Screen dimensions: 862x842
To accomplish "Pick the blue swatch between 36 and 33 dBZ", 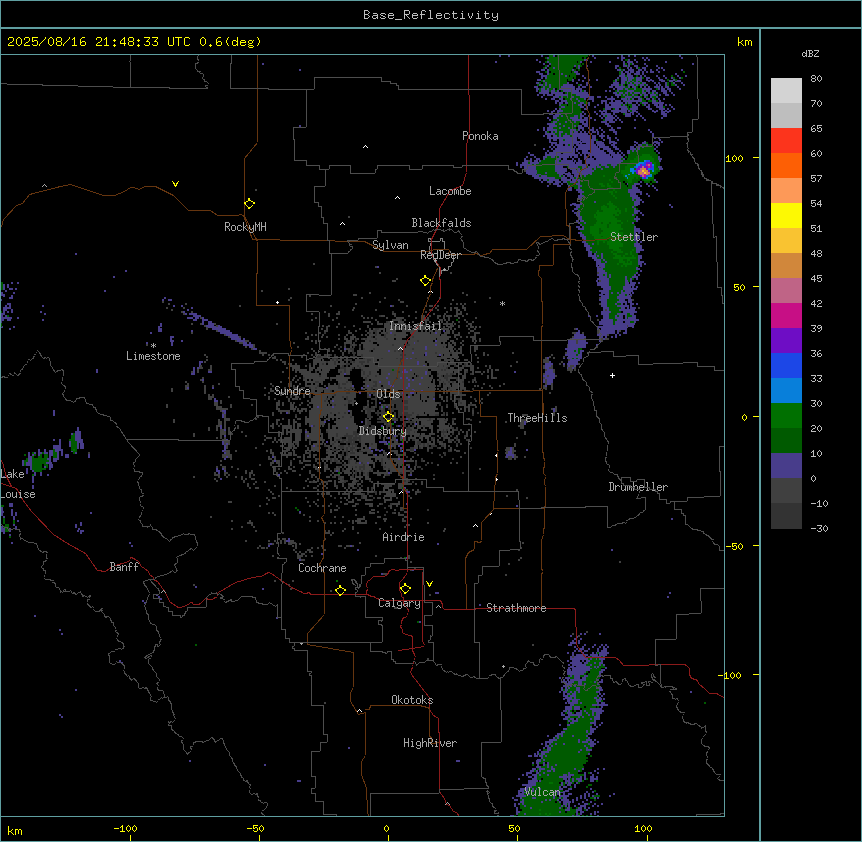I will pos(786,365).
